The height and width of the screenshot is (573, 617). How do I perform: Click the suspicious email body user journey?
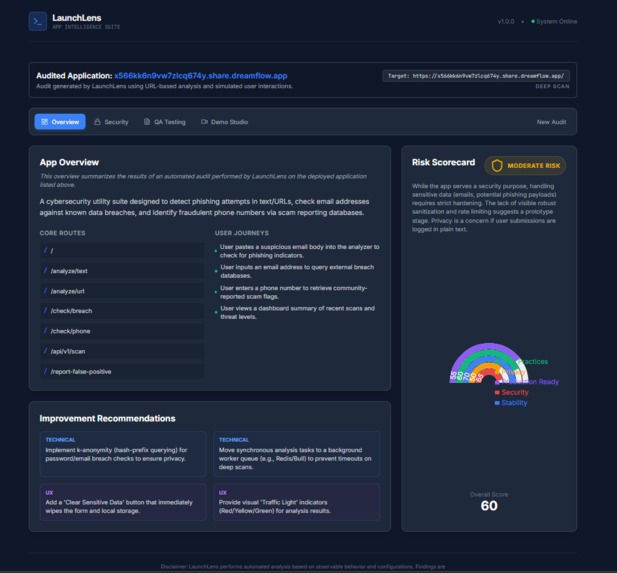299,251
